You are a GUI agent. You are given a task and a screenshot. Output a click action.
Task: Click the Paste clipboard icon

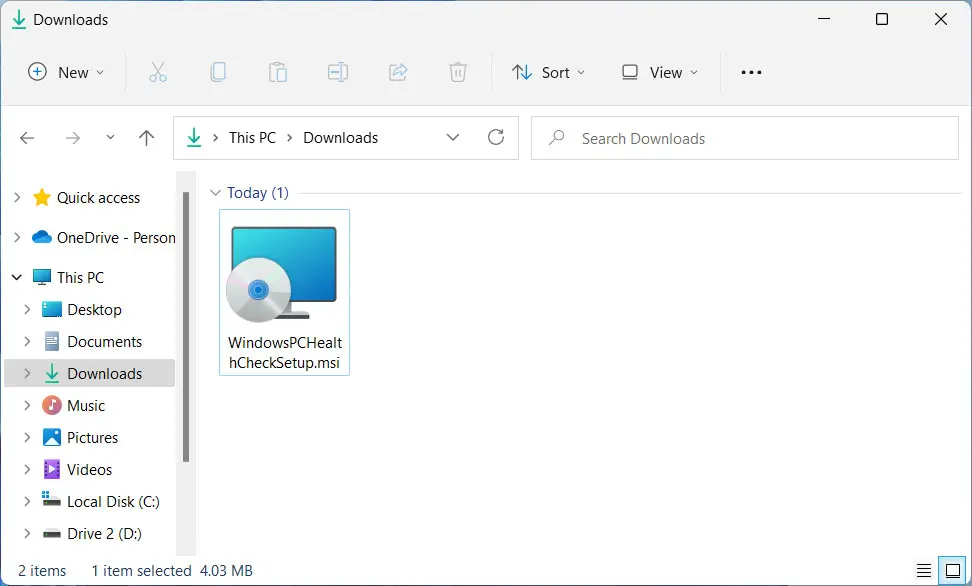click(x=278, y=73)
